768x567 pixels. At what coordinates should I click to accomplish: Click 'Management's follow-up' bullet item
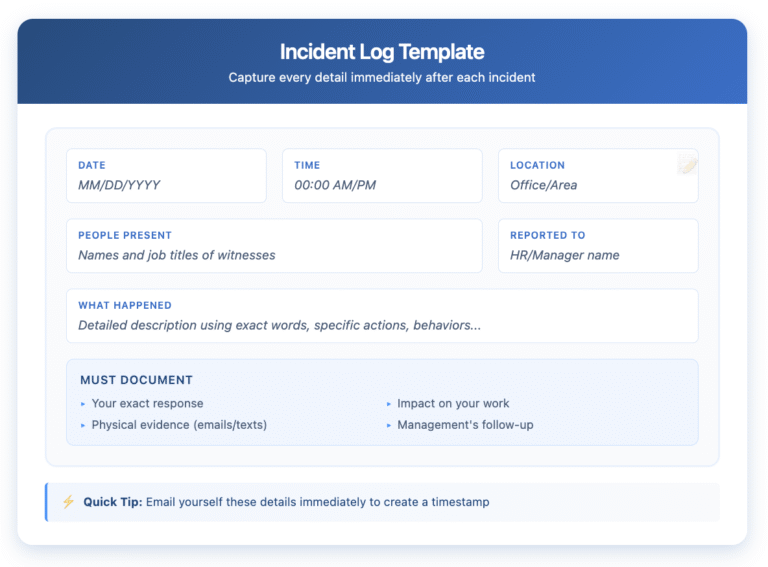click(465, 425)
